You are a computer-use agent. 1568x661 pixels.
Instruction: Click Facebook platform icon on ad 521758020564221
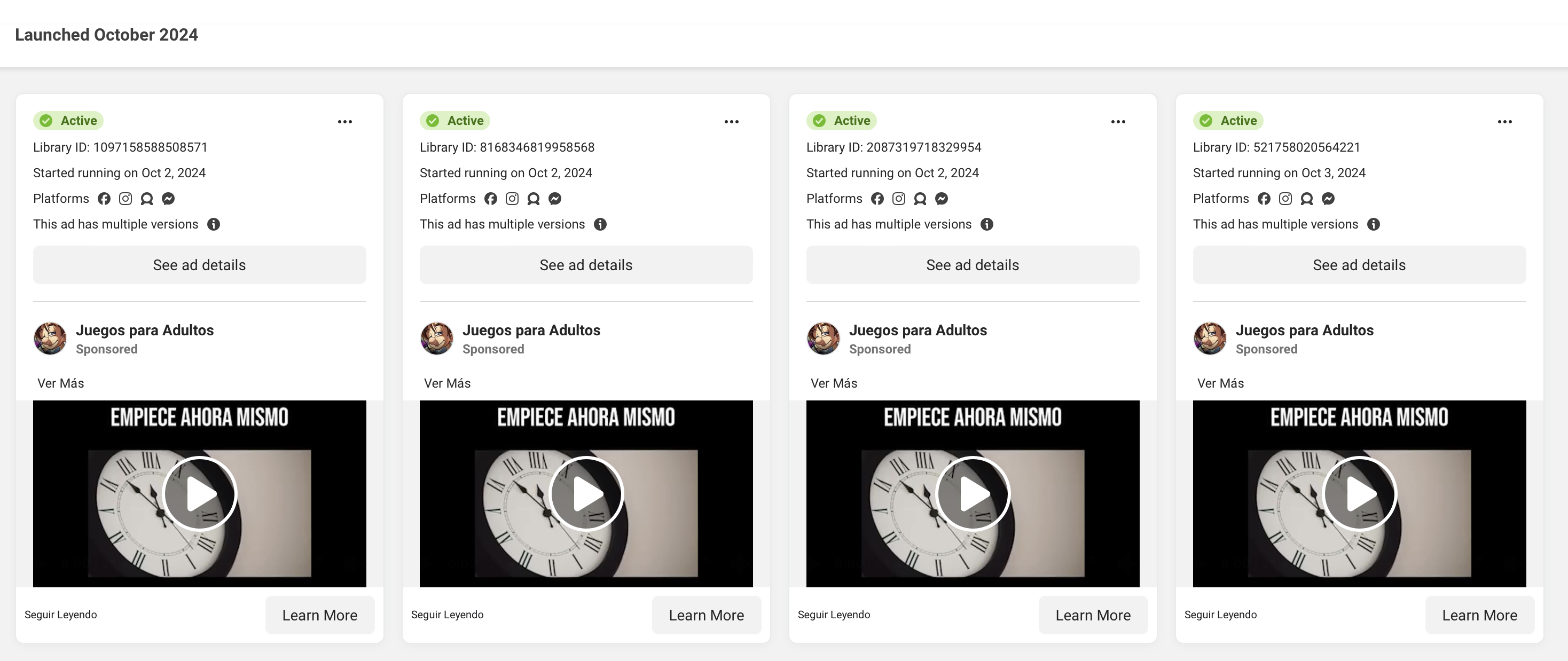(1264, 199)
